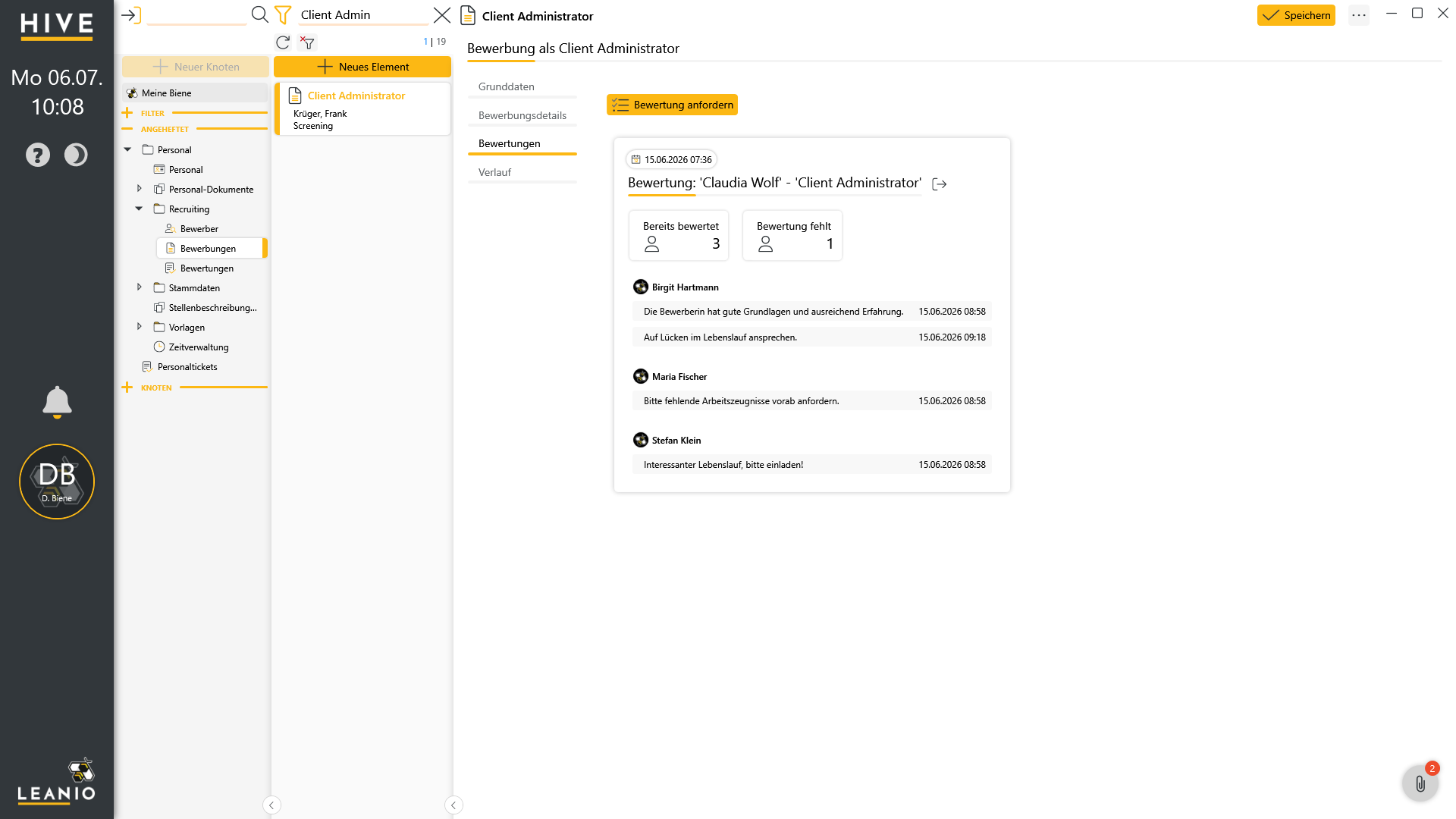This screenshot has height=819, width=1456.
Task: Click comment 'Bitte fehlende Arbeitszeugnisse vorab anfordern.'
Action: click(811, 401)
